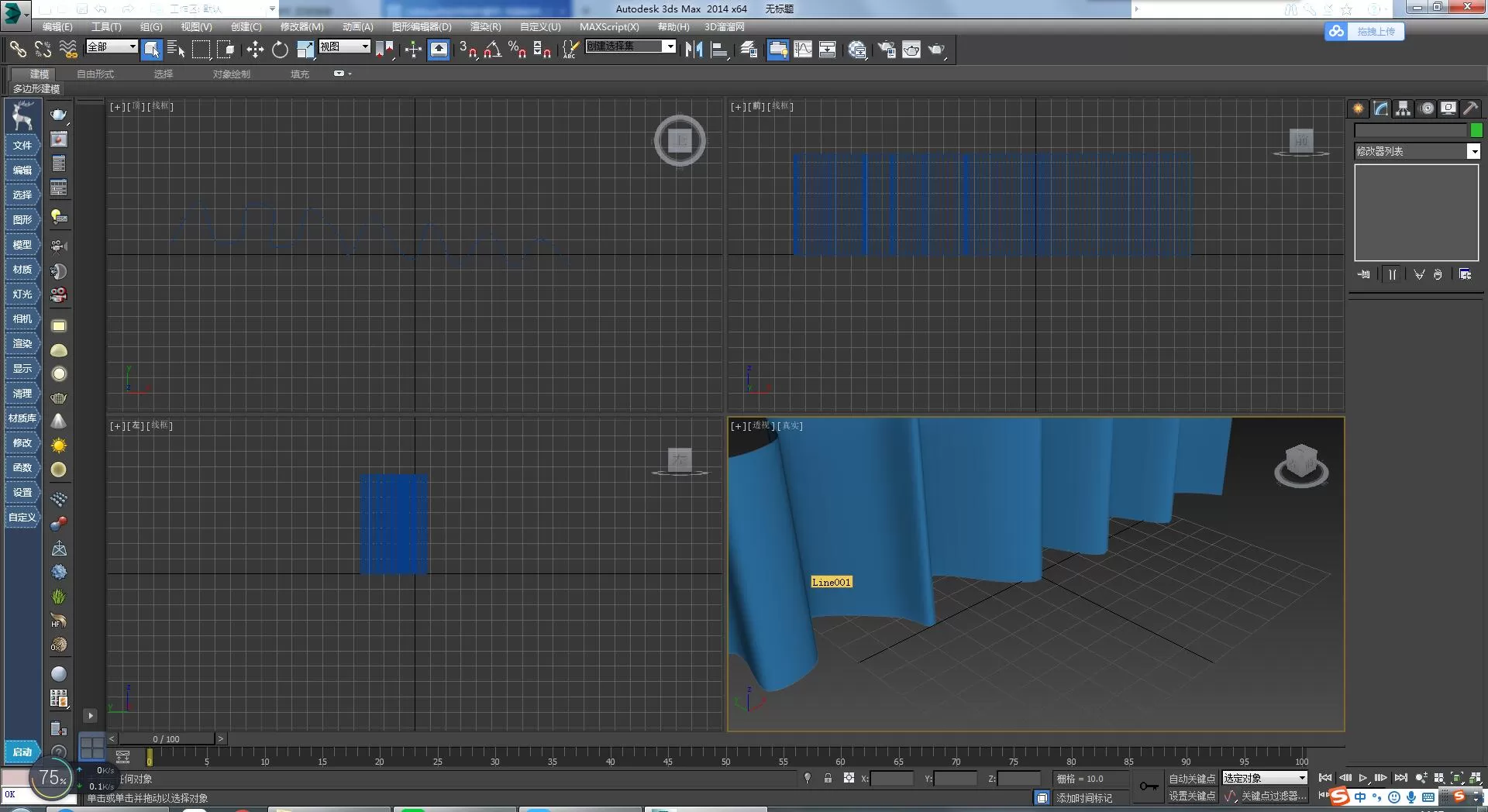Open the 线框 shading menu of 顶 viewport

[160, 106]
